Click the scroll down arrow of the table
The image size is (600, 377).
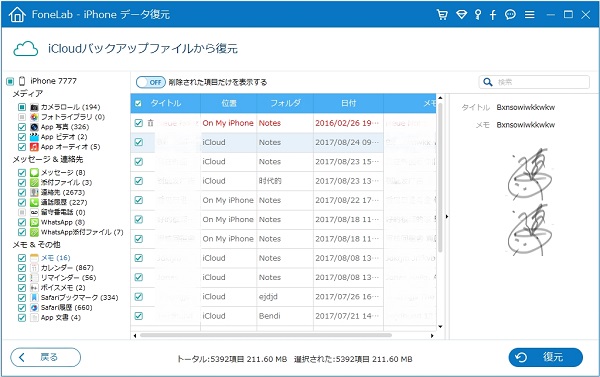pyautogui.click(x=440, y=326)
